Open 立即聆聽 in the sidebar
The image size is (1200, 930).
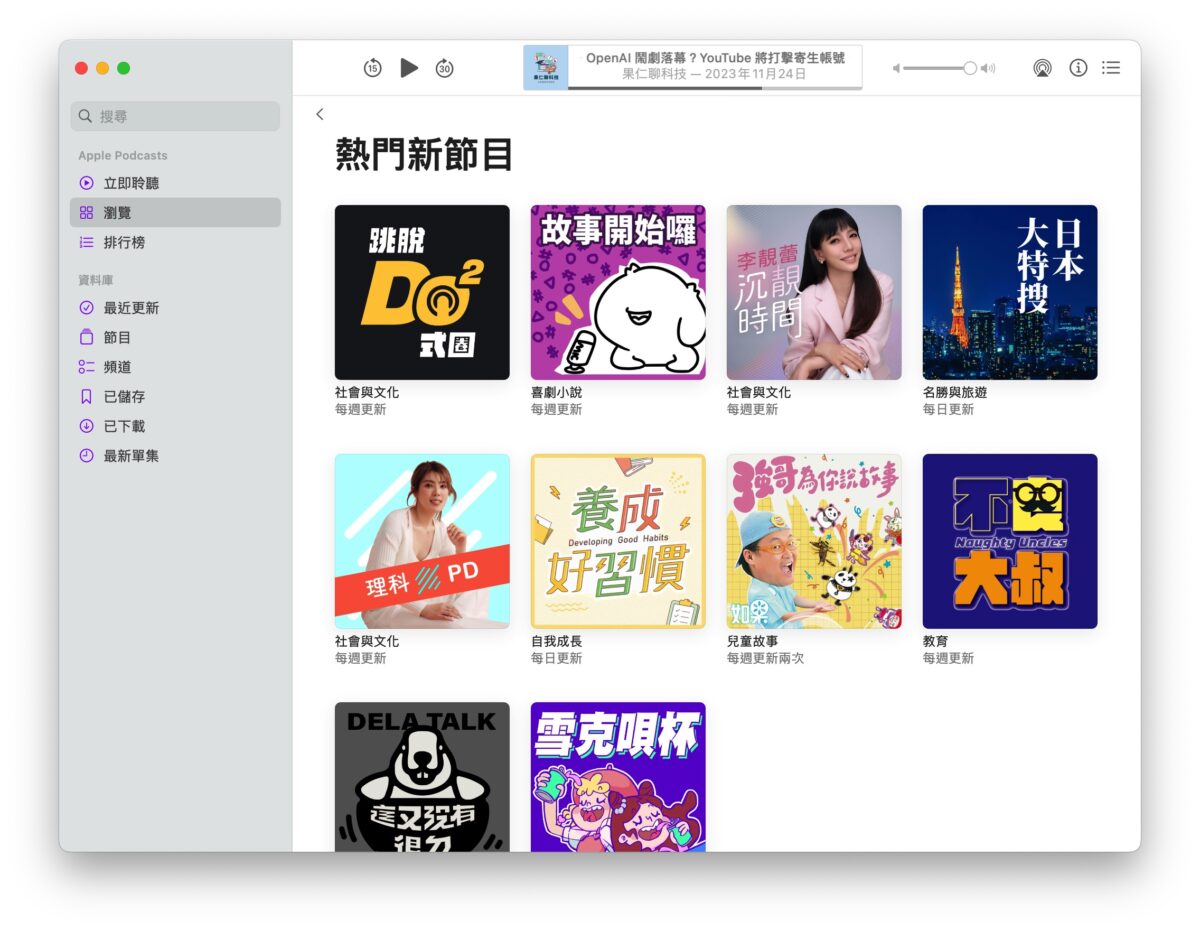coord(175,183)
